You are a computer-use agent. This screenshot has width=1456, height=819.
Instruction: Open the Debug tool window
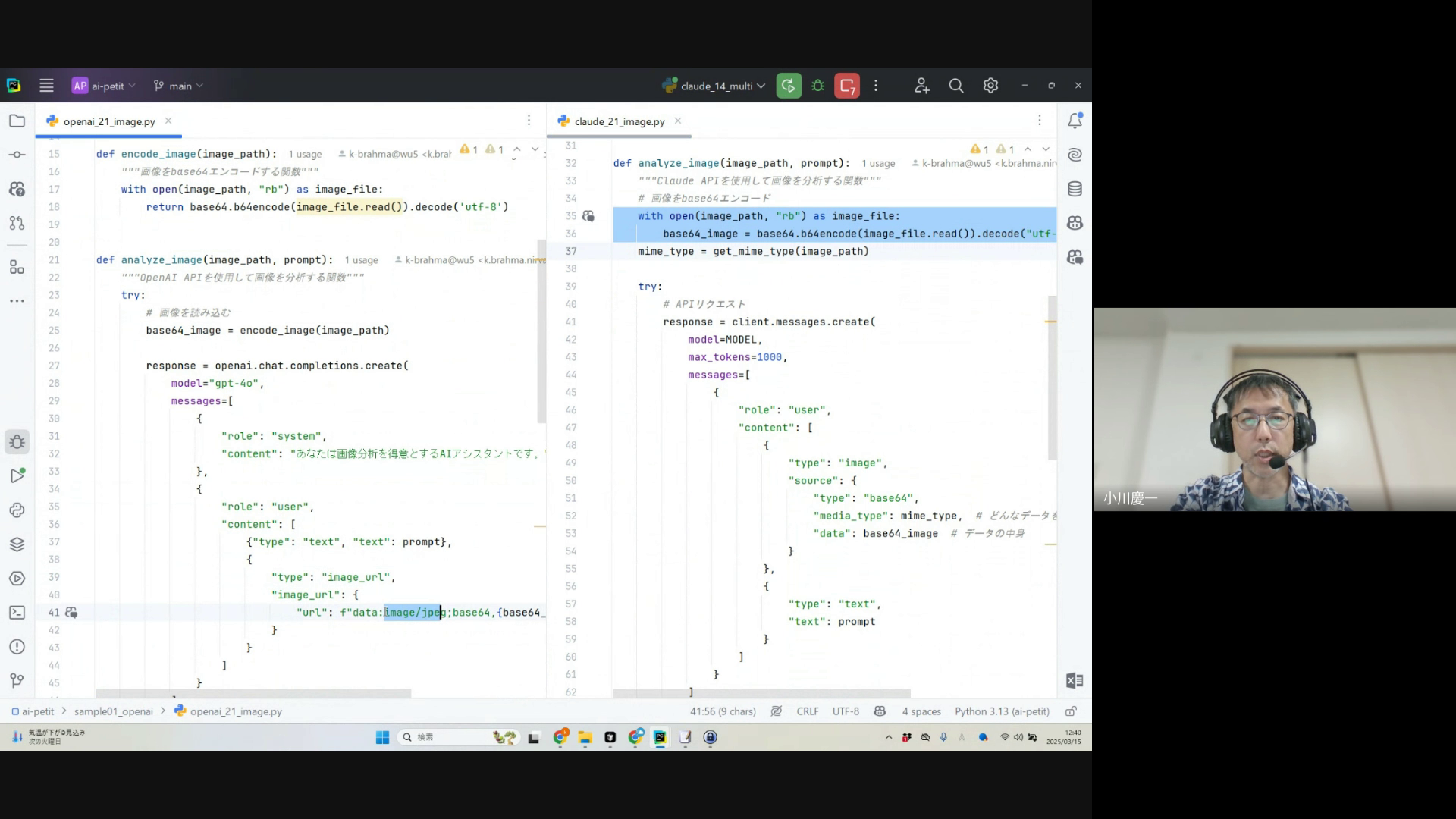pos(17,442)
